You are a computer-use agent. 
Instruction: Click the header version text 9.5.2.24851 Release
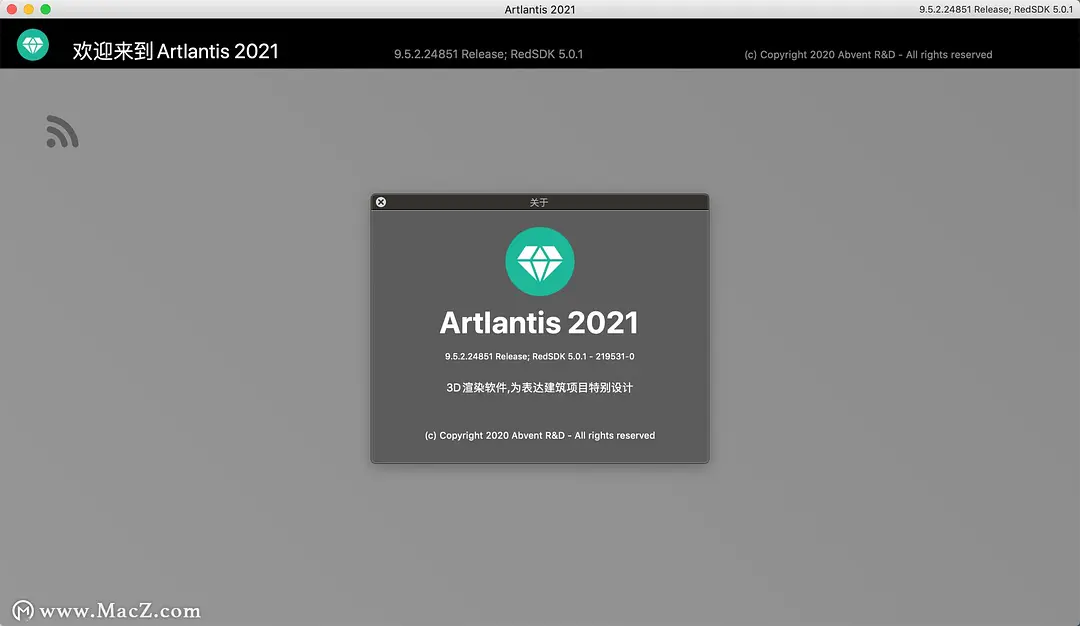click(488, 54)
